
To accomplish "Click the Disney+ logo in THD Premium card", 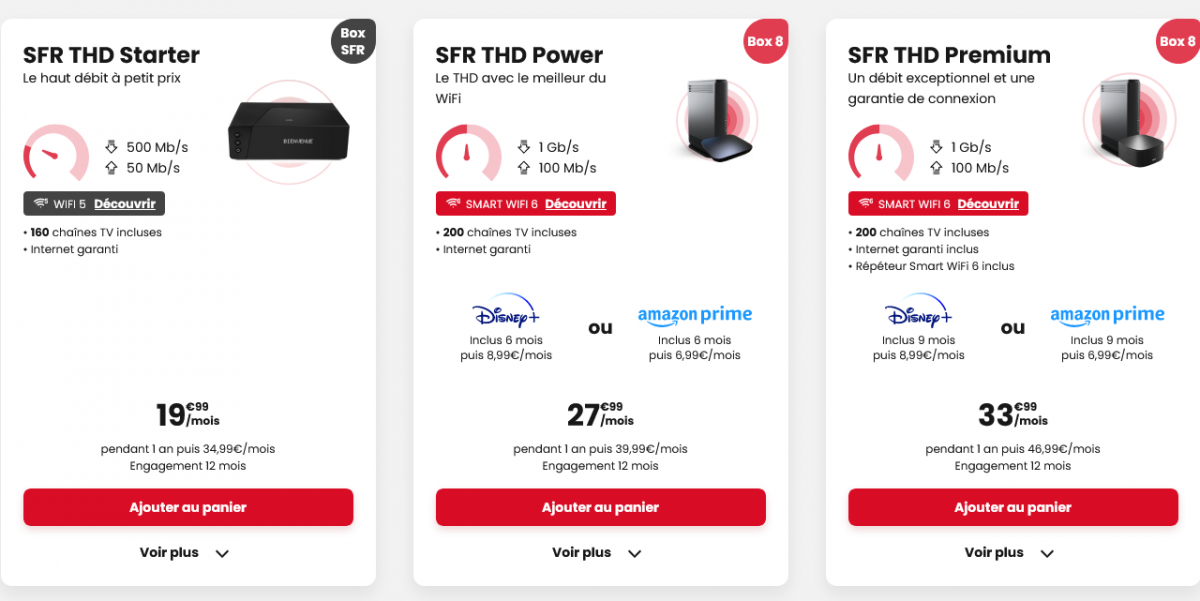I will 918,311.
